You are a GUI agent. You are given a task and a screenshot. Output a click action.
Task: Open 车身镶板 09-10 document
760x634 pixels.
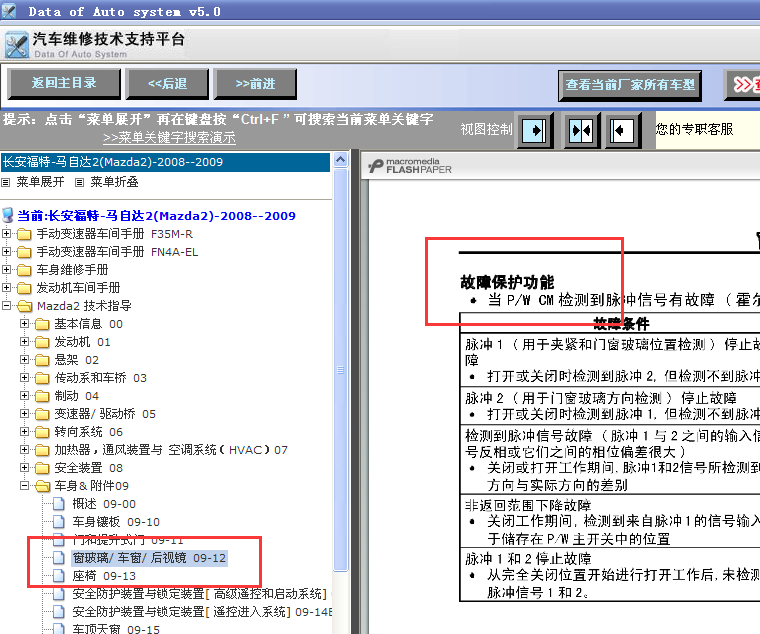click(116, 522)
